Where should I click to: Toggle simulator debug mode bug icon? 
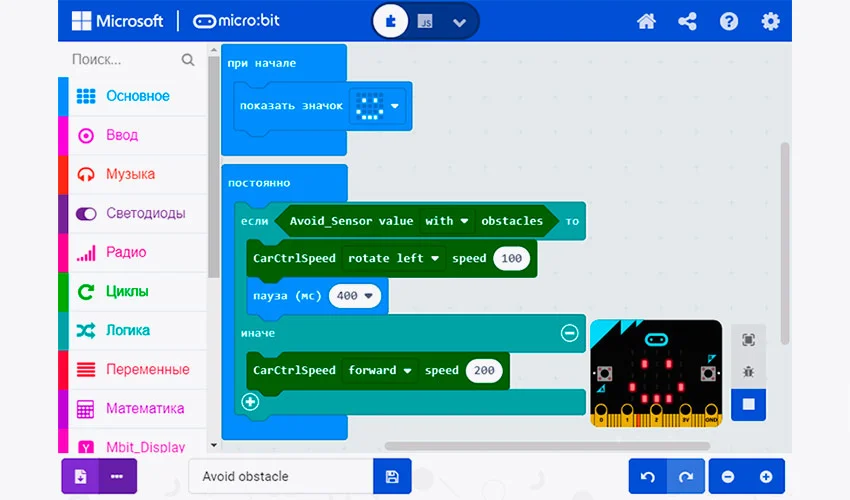click(x=748, y=371)
